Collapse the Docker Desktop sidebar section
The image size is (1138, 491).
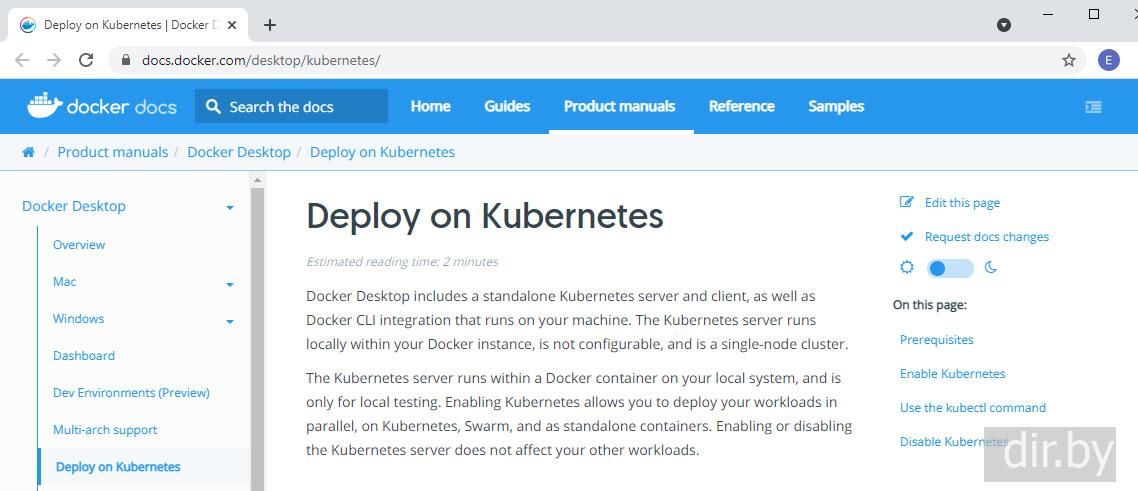(x=230, y=208)
